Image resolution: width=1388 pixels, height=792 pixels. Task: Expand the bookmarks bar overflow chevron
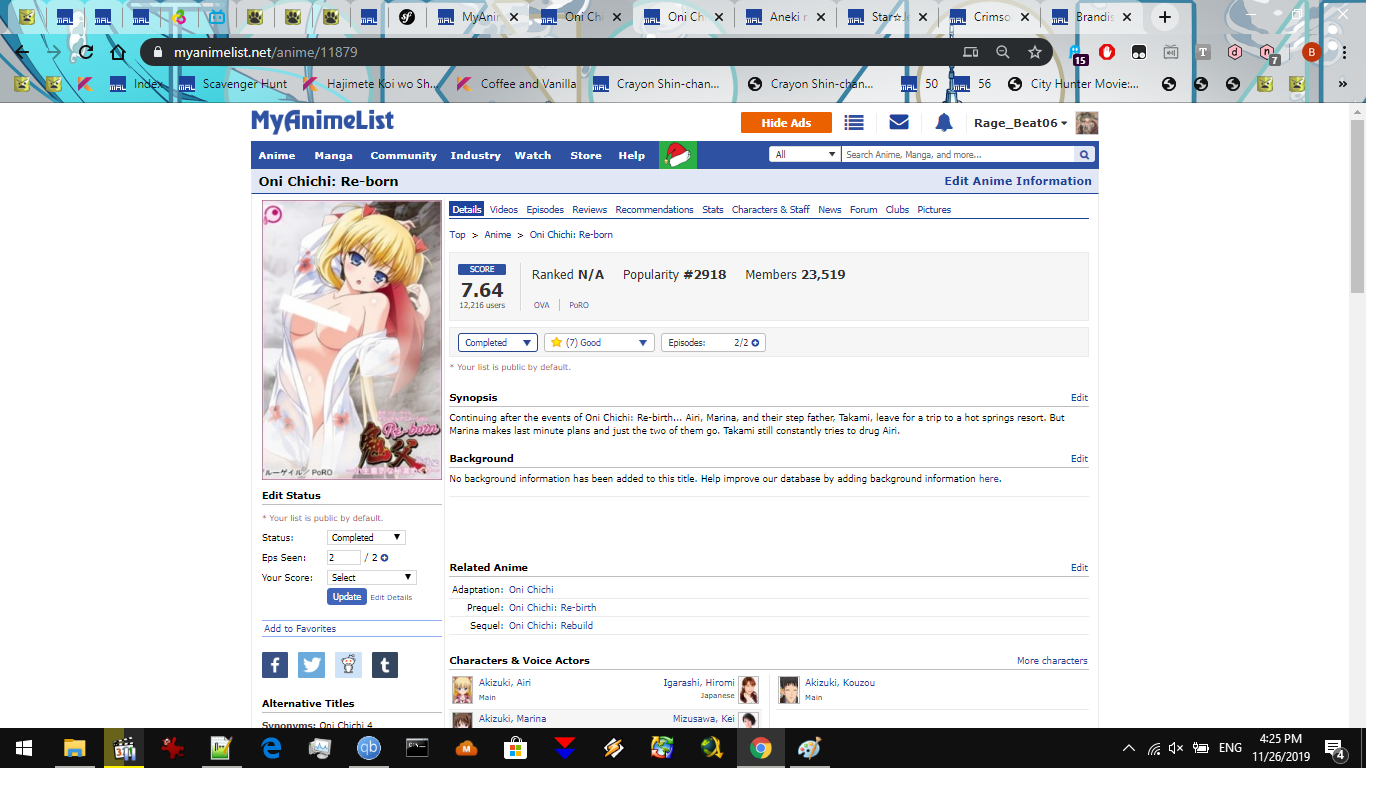(x=1342, y=84)
